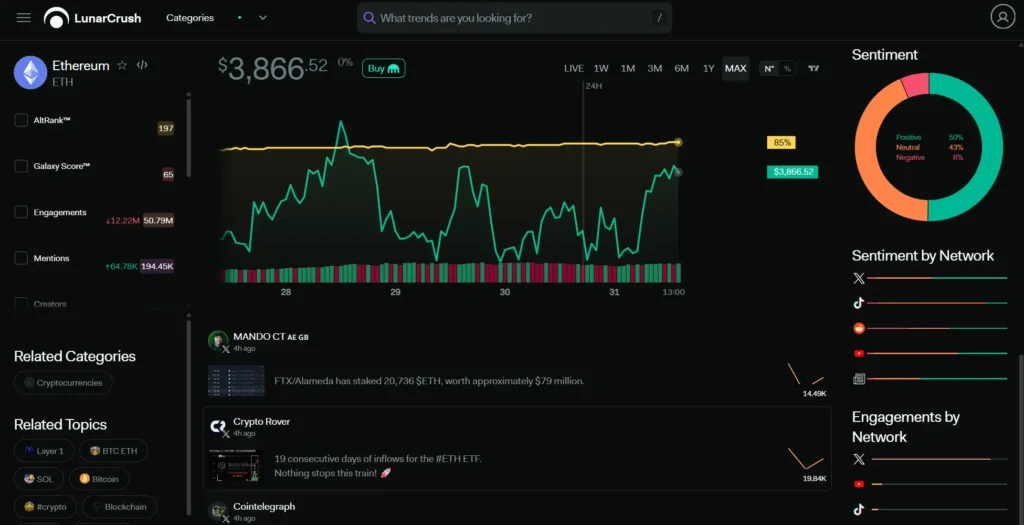Toggle the Creators checkbox
The image size is (1024, 525).
(x=21, y=304)
